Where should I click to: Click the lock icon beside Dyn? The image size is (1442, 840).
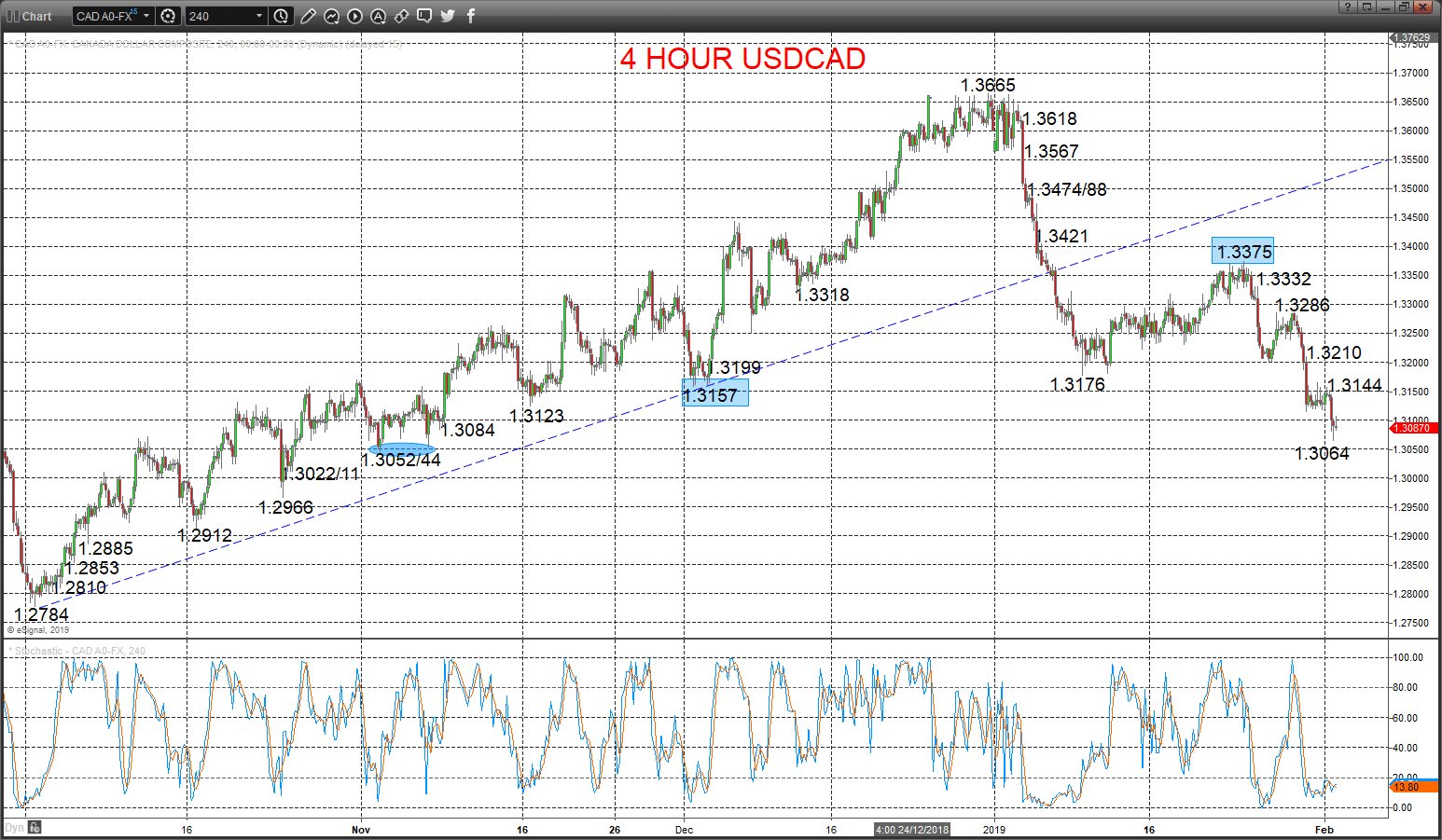pyautogui.click(x=35, y=827)
